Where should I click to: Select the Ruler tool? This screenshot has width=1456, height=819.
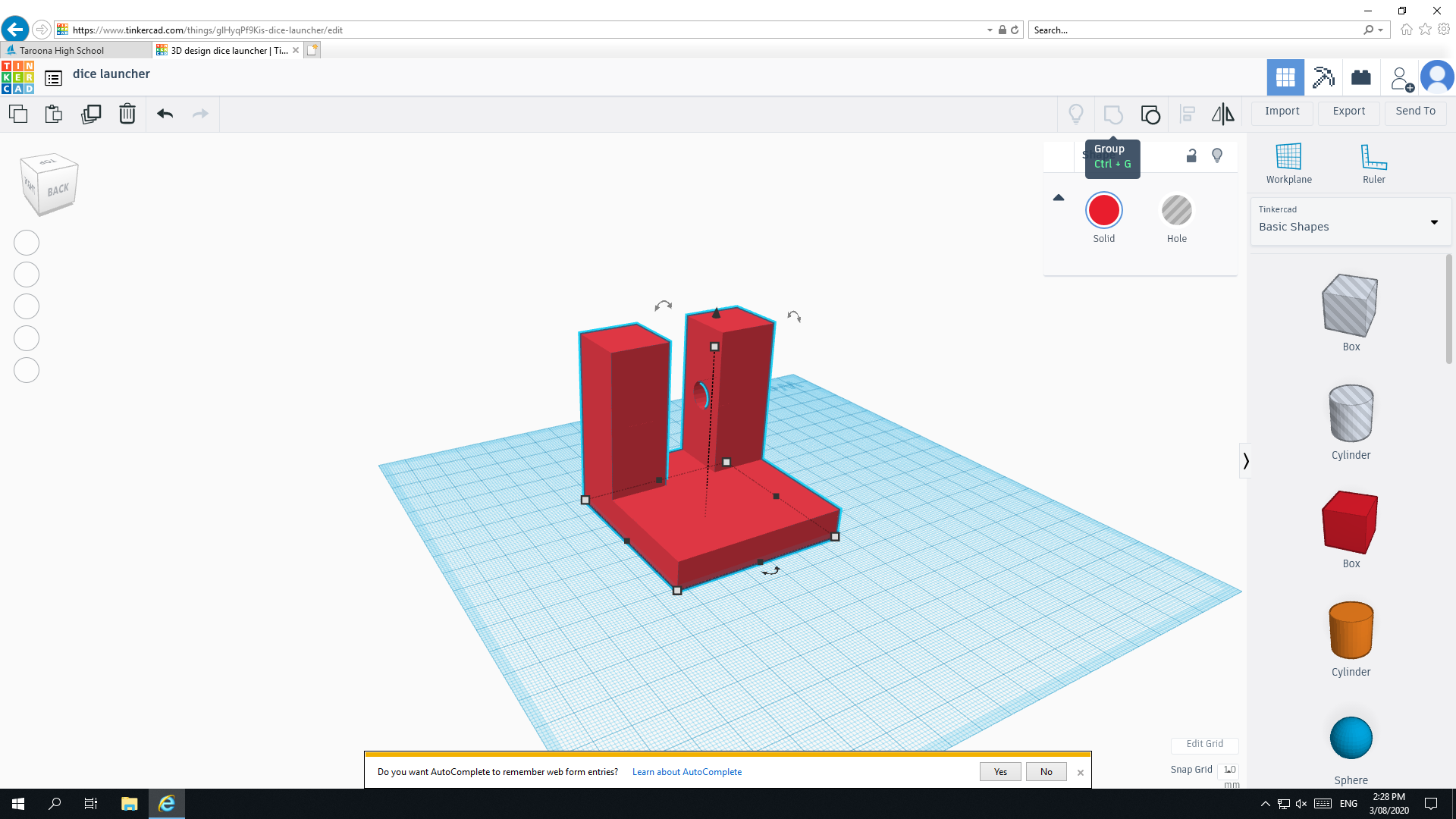(x=1373, y=163)
